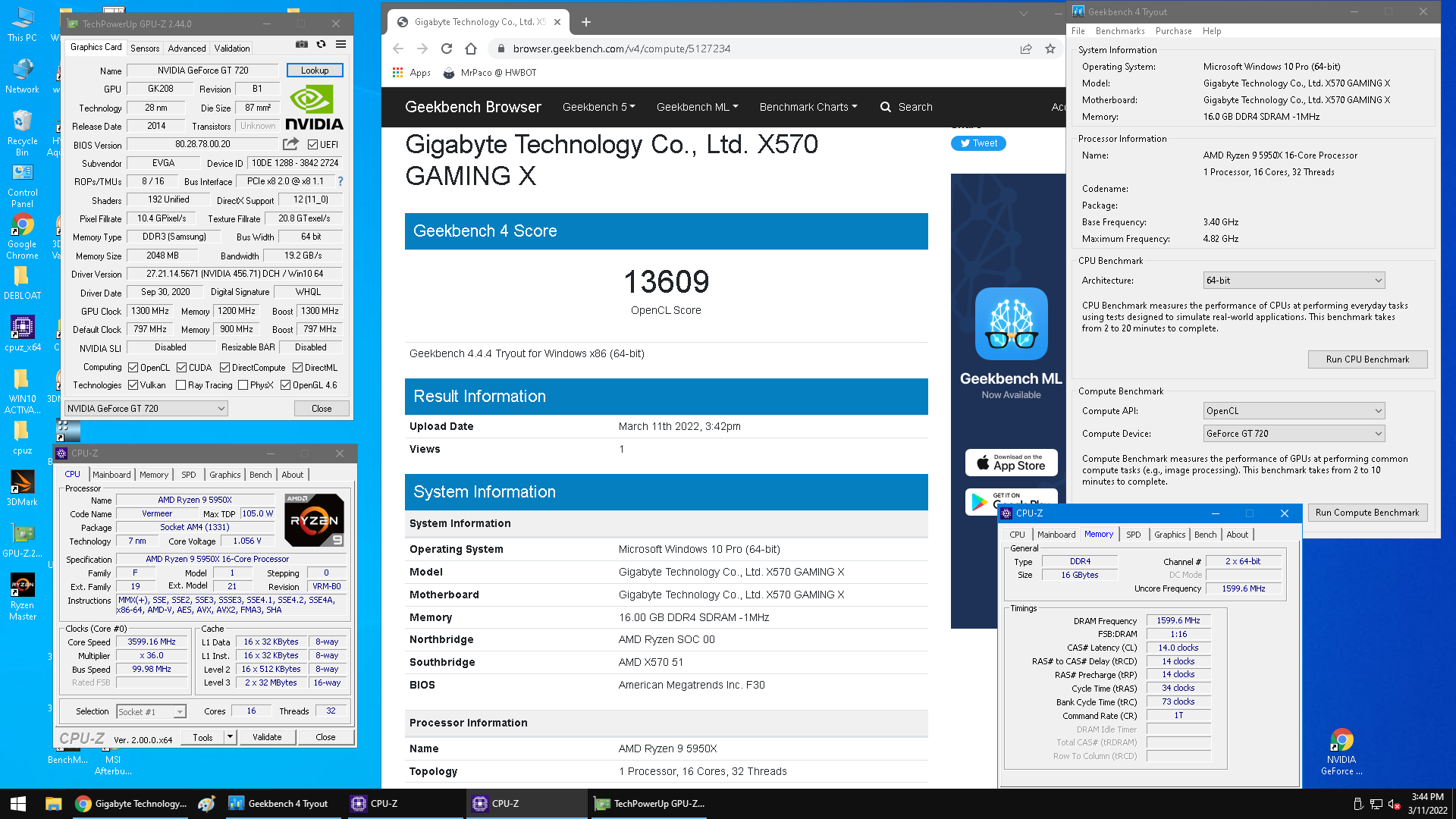Image resolution: width=1456 pixels, height=819 pixels.
Task: Toggle DirectCompute checkbox
Action: (x=225, y=367)
